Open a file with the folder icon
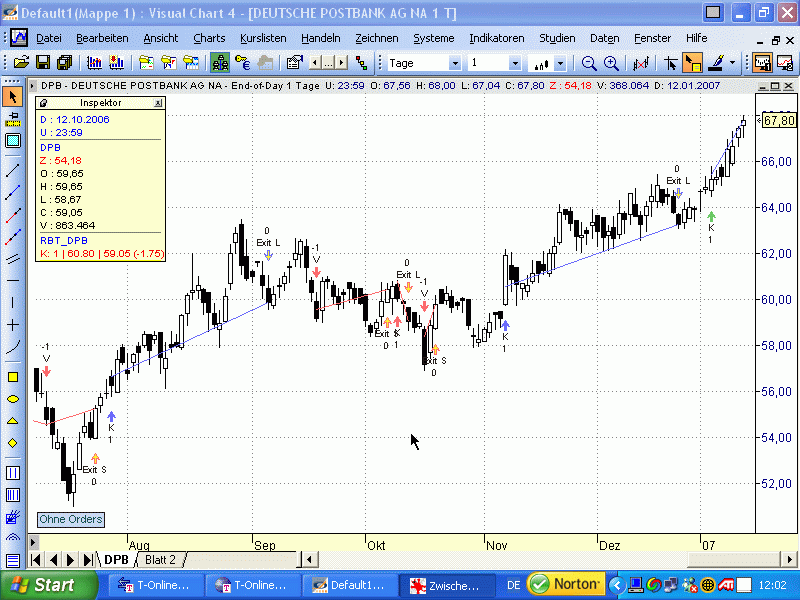This screenshot has height=600, width=800. [21, 63]
